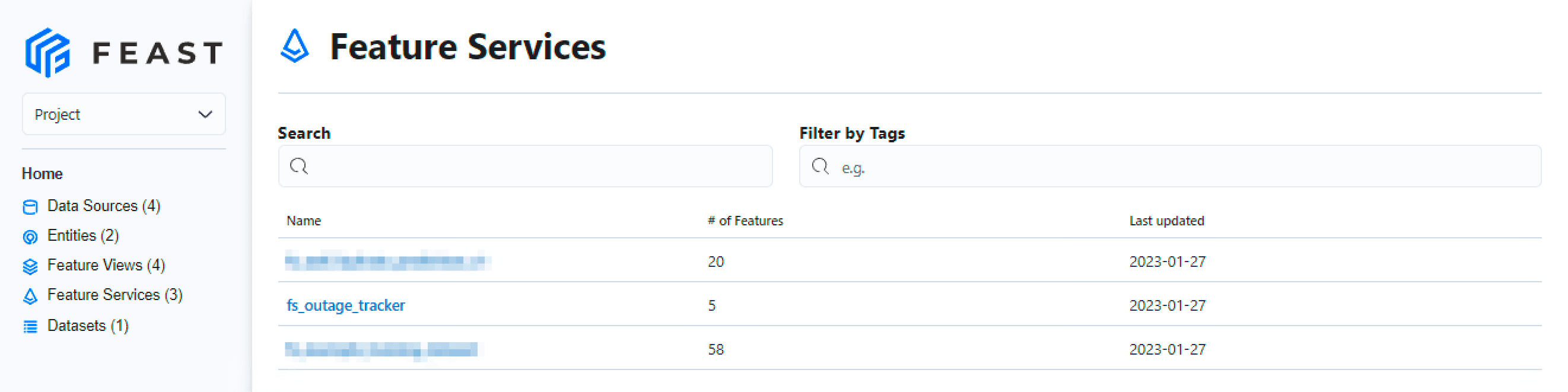Click the Feature Services page header icon
This screenshot has width=1568, height=392.
click(295, 46)
